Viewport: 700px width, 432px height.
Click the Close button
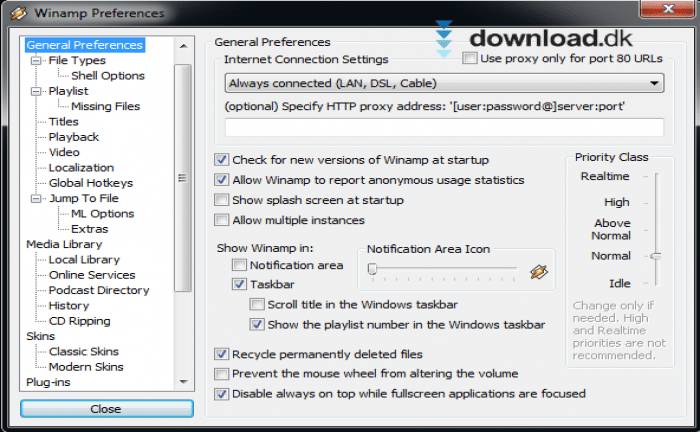(x=107, y=409)
